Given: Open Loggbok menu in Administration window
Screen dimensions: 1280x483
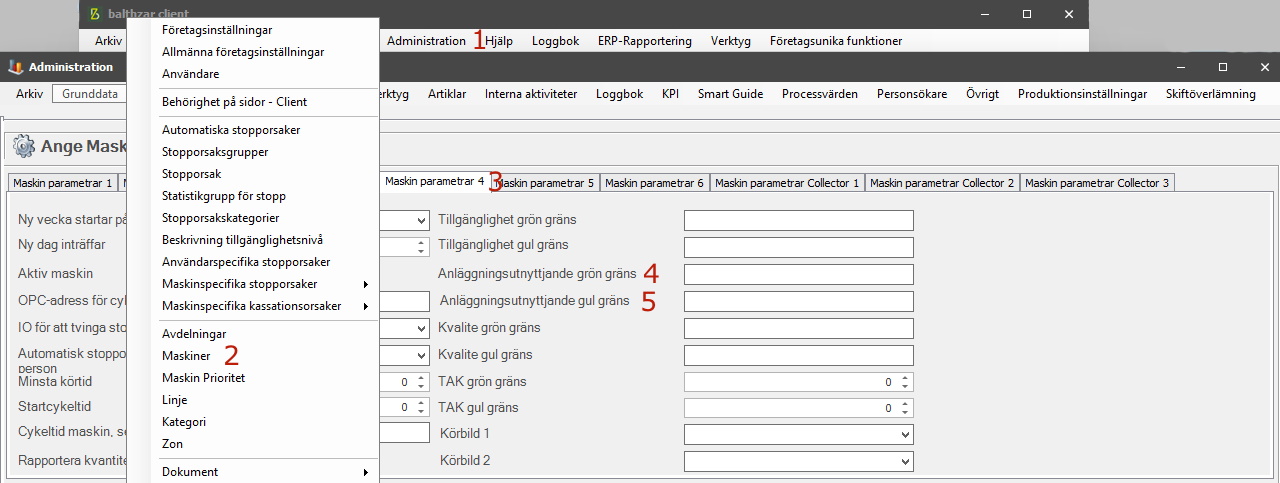Looking at the screenshot, I should [619, 94].
